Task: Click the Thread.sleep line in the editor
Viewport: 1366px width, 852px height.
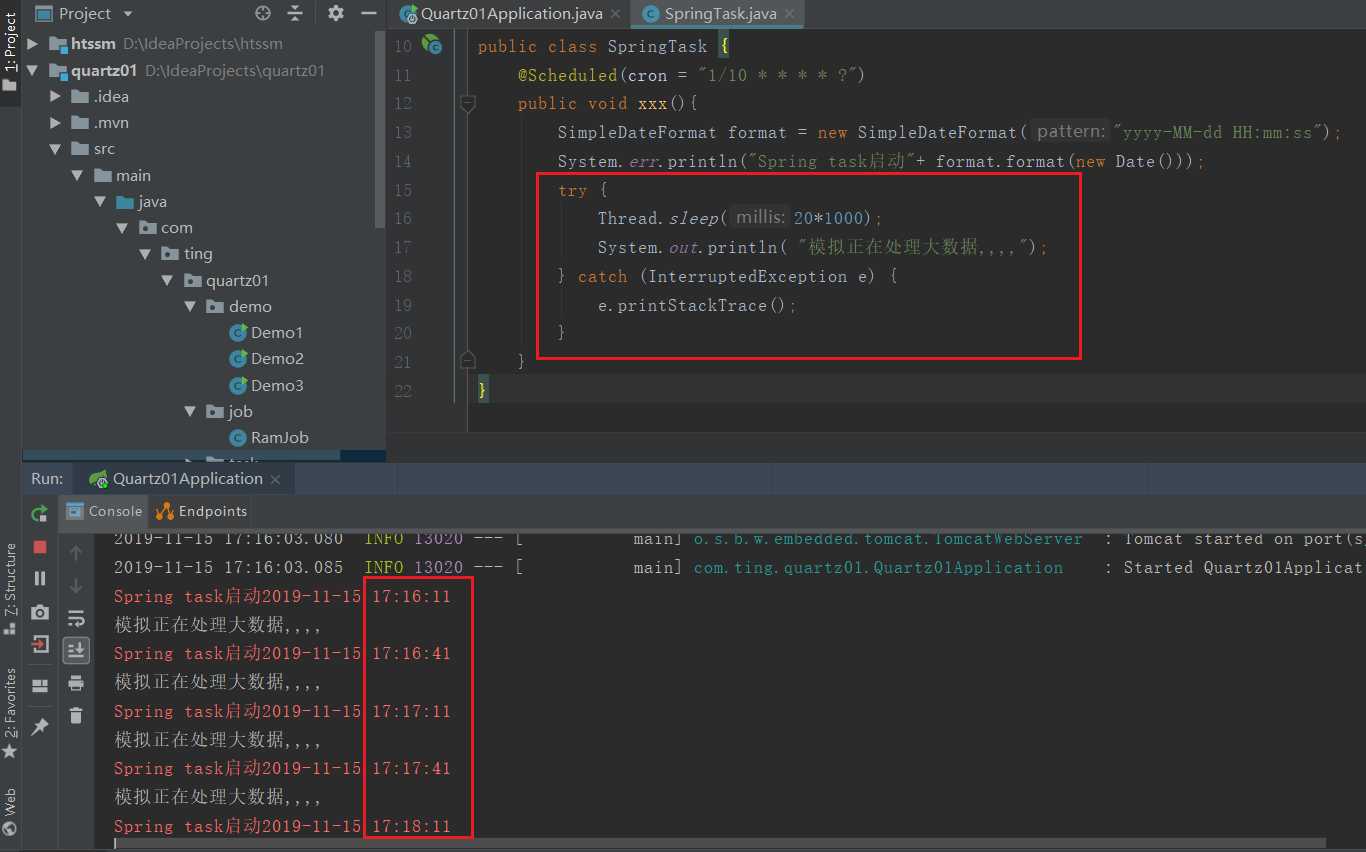Action: [x=740, y=218]
